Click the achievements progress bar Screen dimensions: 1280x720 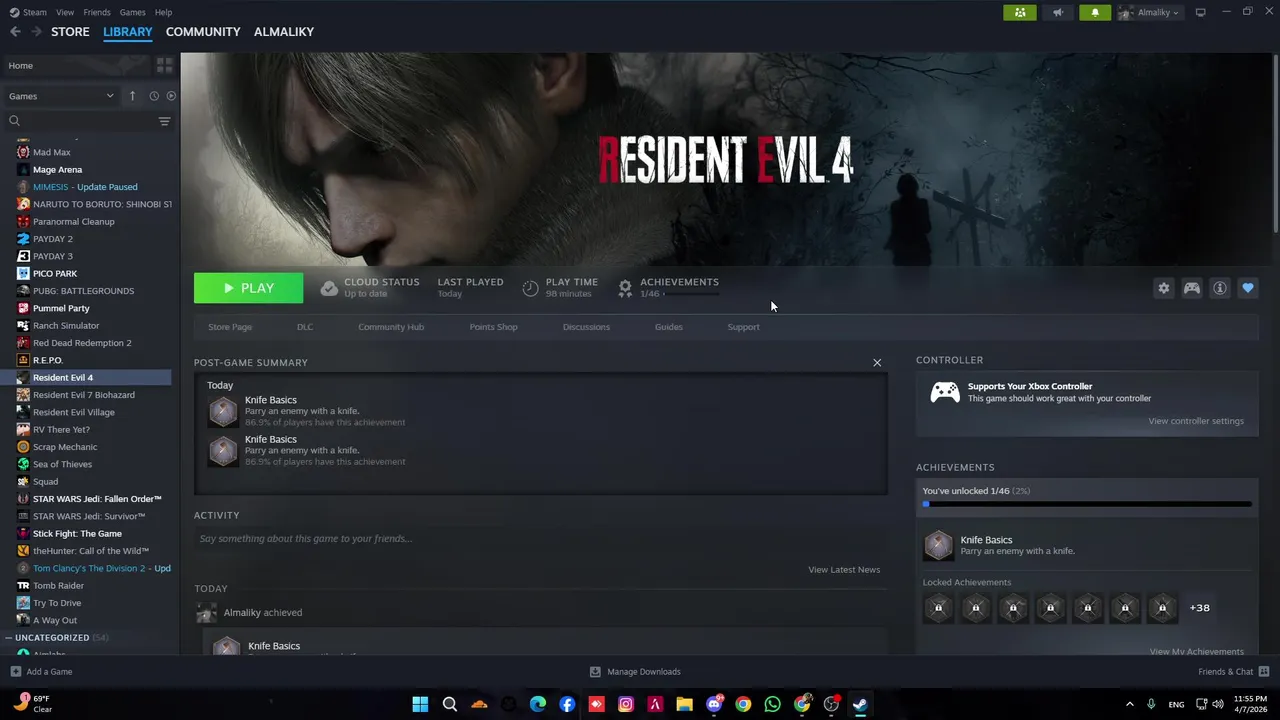click(1087, 504)
